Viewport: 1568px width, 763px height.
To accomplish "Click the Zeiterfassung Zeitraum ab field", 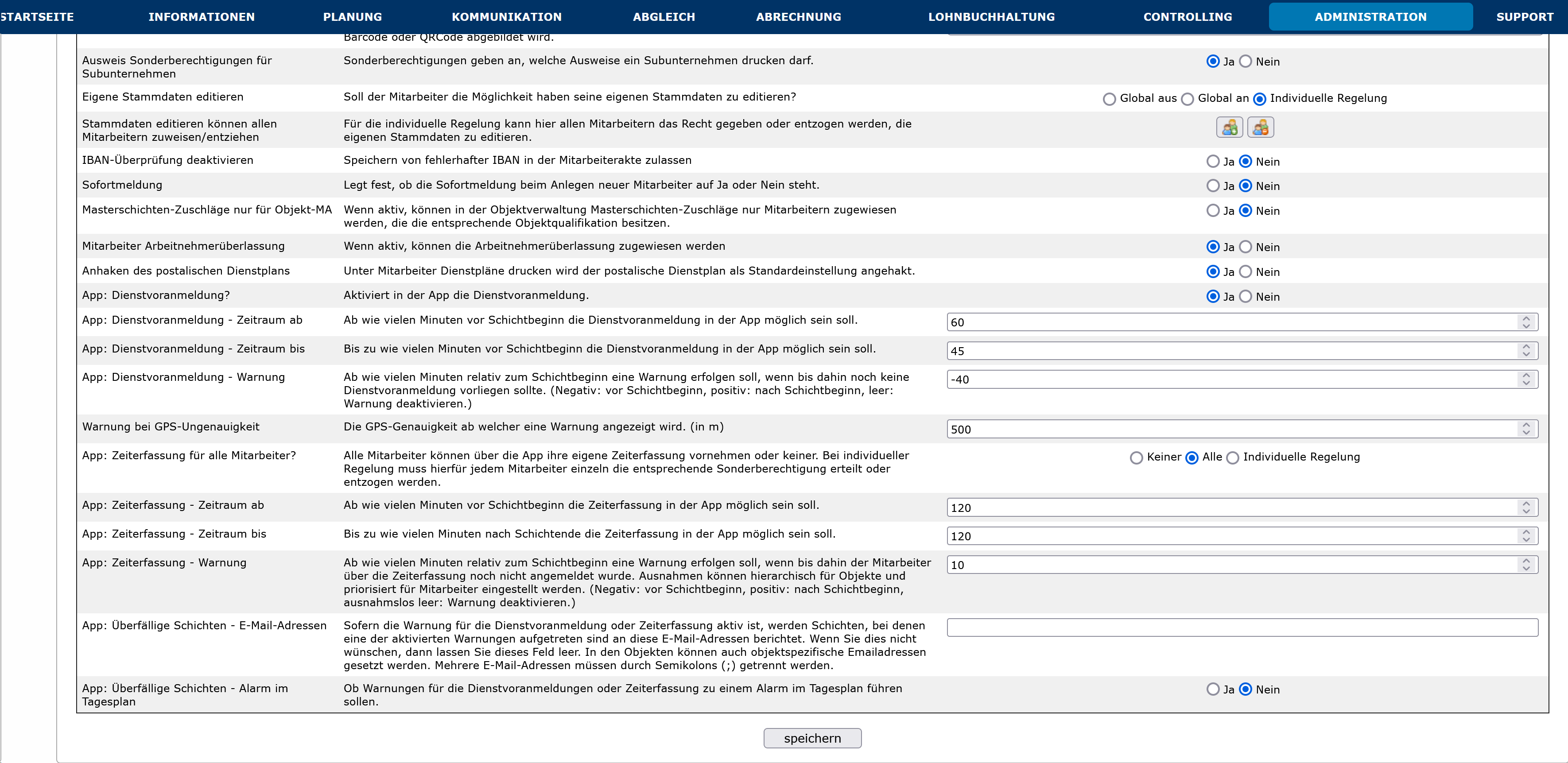I will tap(1242, 507).
